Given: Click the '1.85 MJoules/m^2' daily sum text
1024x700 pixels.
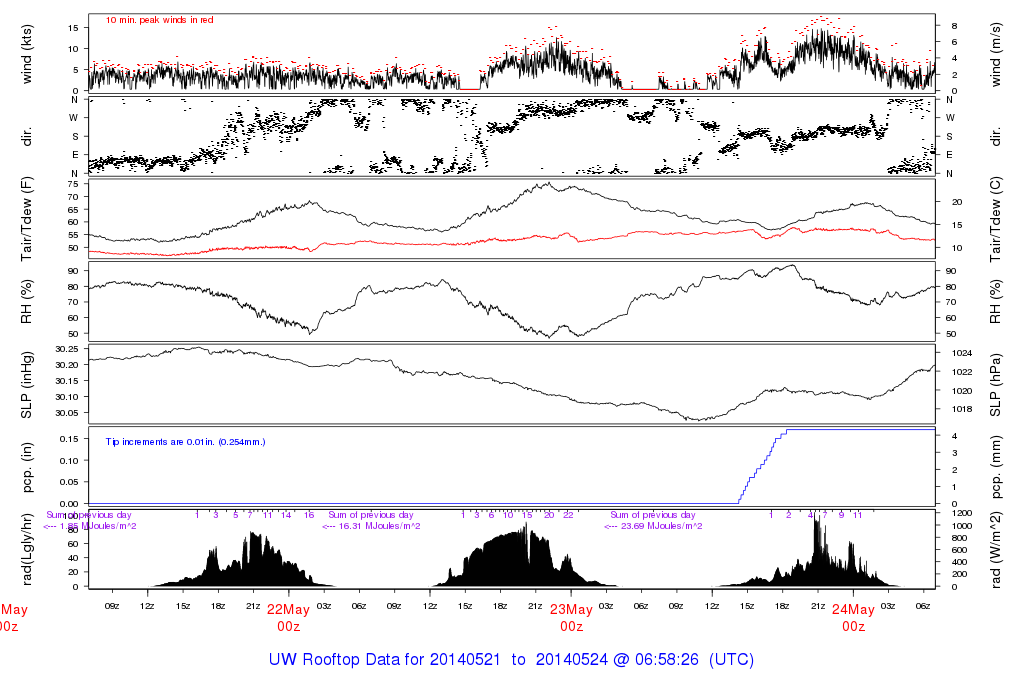Looking at the screenshot, I should point(98,526).
